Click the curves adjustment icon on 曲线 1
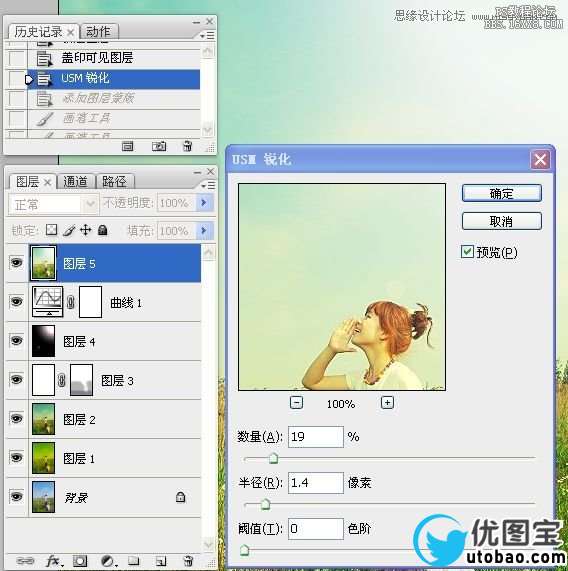Screen dimensions: 568x571 (48, 302)
